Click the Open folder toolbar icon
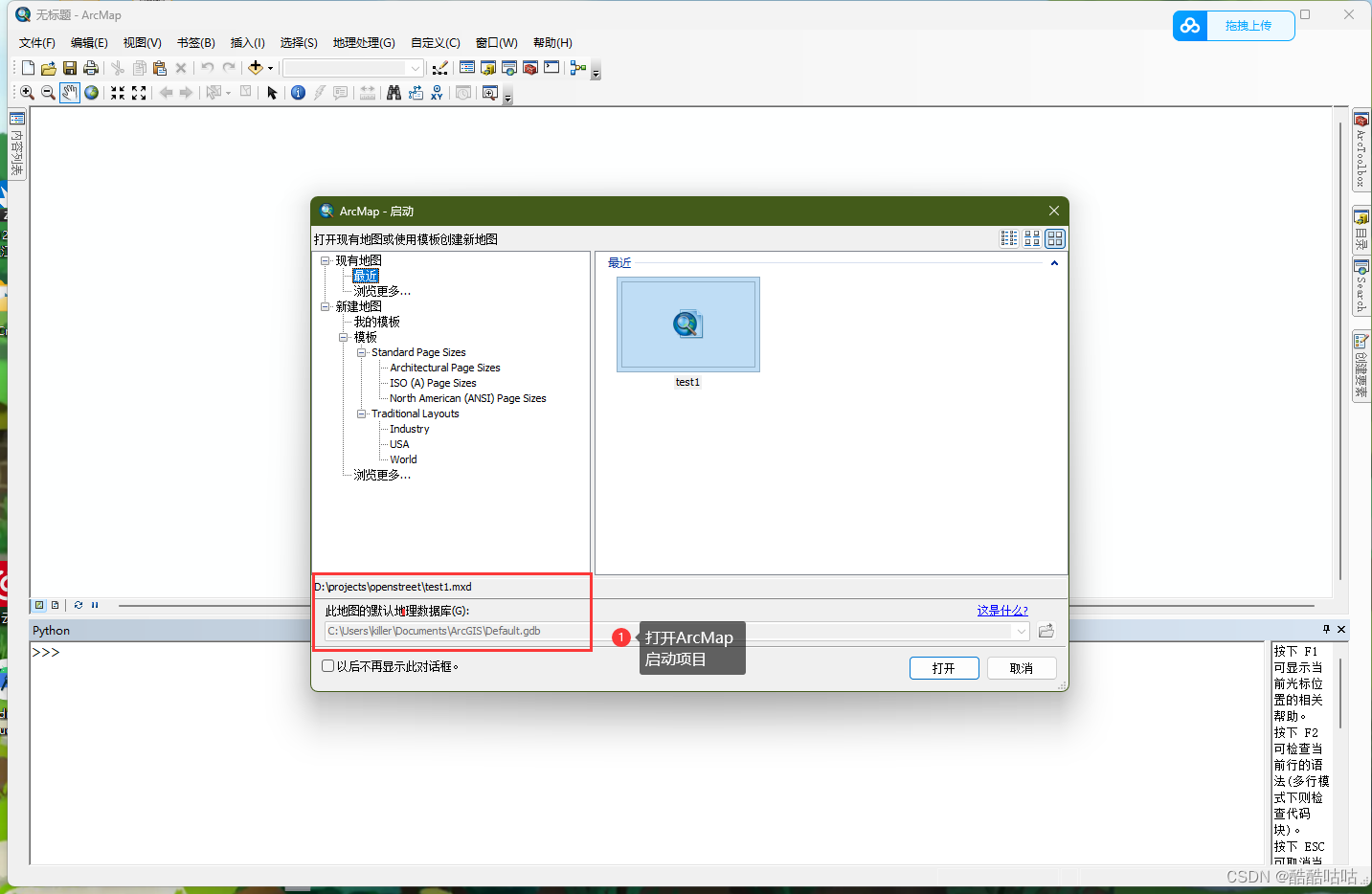 click(x=49, y=68)
